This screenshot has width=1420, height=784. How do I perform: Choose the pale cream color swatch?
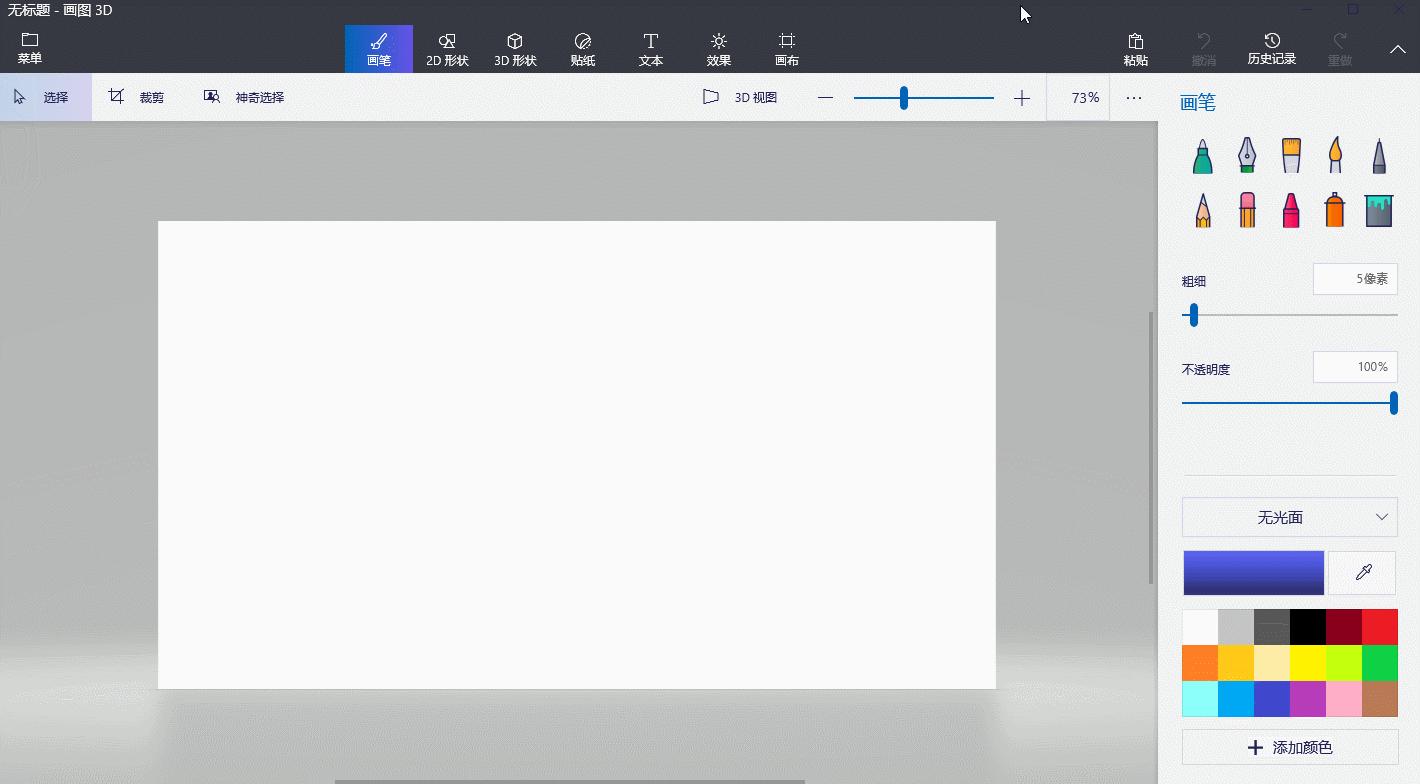[1272, 663]
